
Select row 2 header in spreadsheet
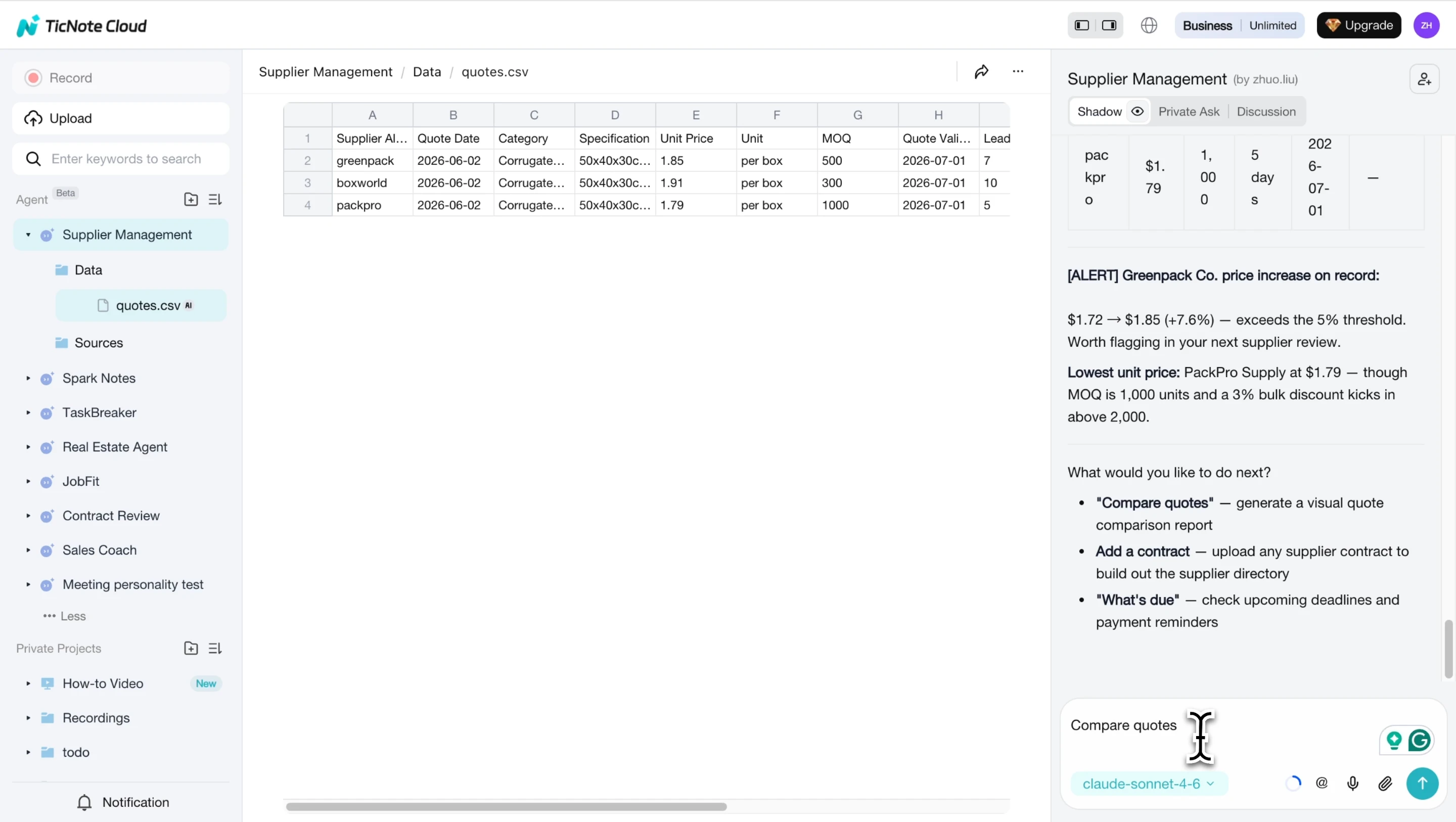[307, 161]
